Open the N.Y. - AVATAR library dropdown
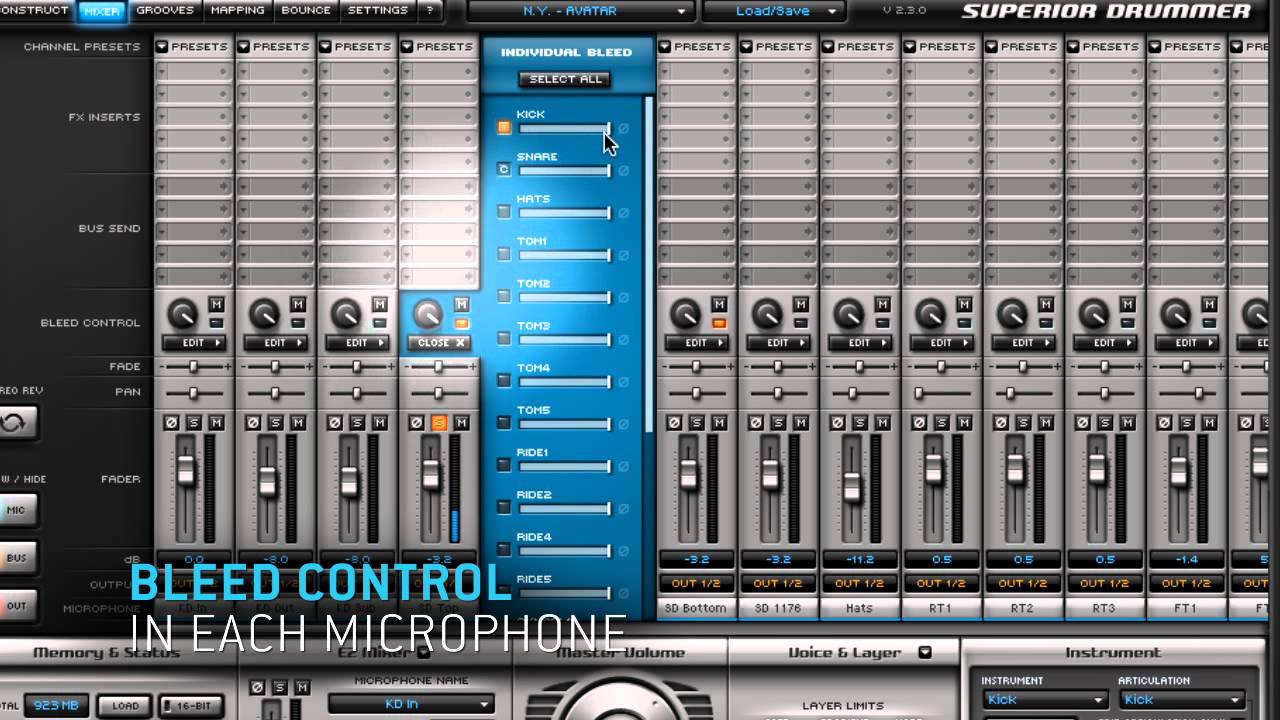The width and height of the screenshot is (1280, 720). [x=581, y=11]
